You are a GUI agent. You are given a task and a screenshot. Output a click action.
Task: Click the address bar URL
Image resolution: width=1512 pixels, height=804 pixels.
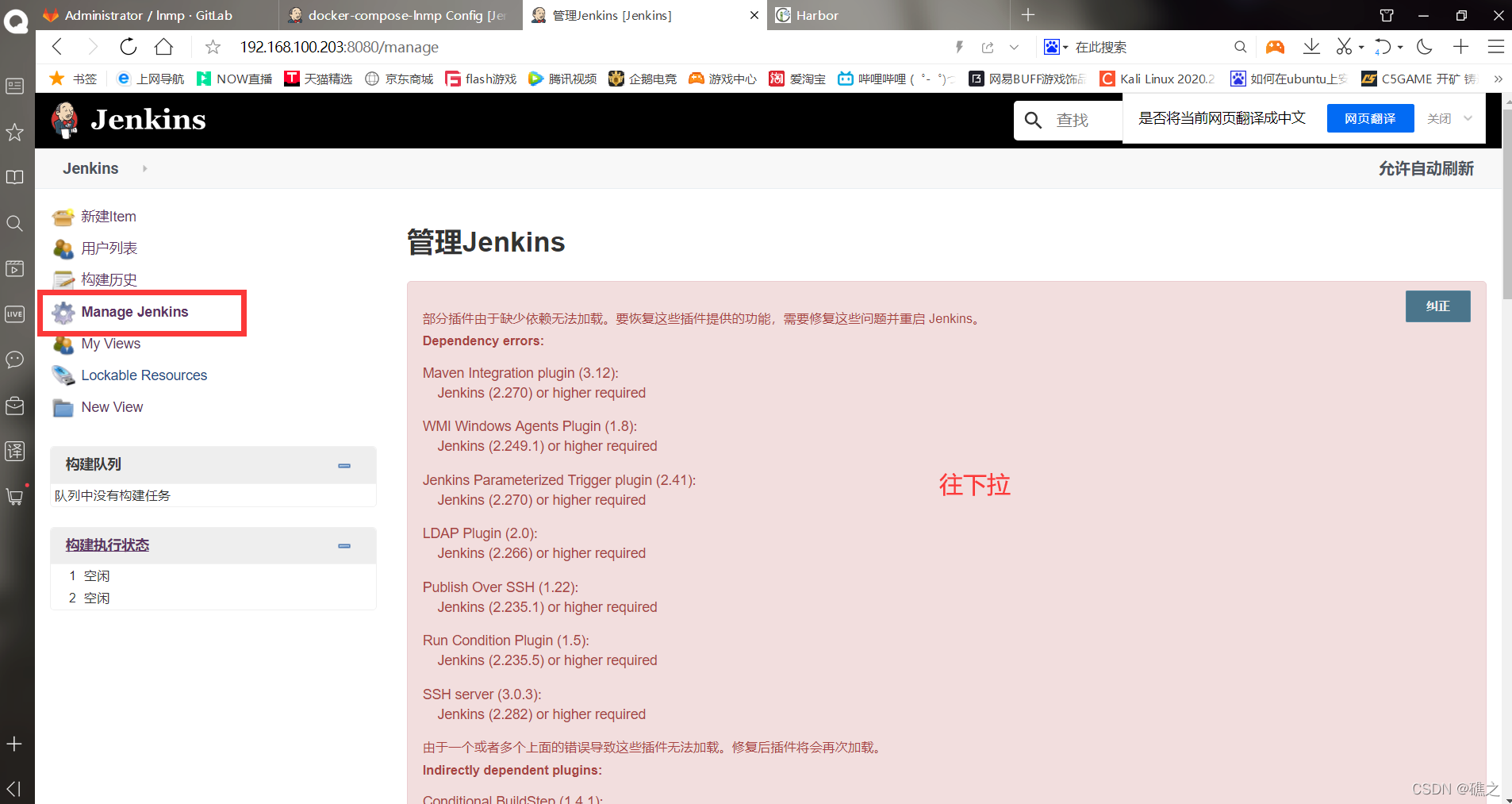pyautogui.click(x=340, y=48)
